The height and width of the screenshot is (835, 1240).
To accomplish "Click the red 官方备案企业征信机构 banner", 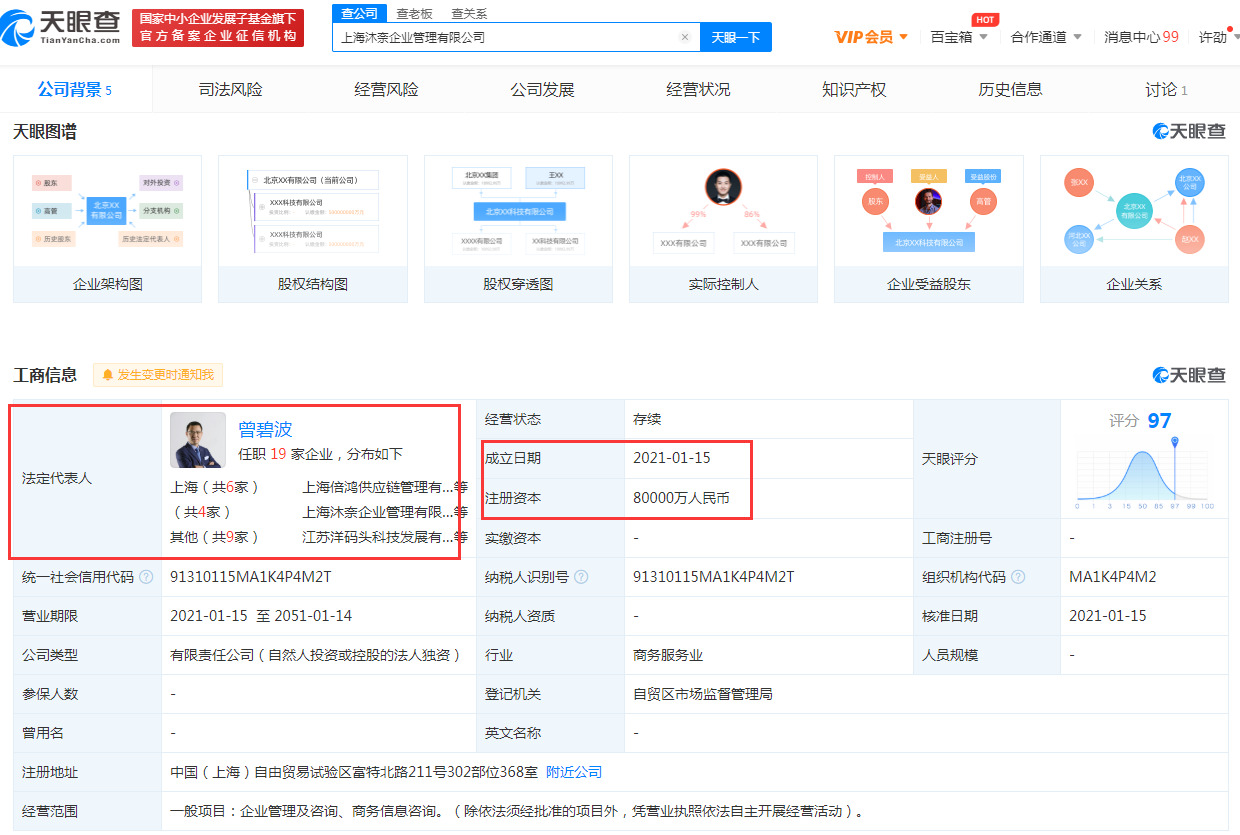I will [x=218, y=28].
